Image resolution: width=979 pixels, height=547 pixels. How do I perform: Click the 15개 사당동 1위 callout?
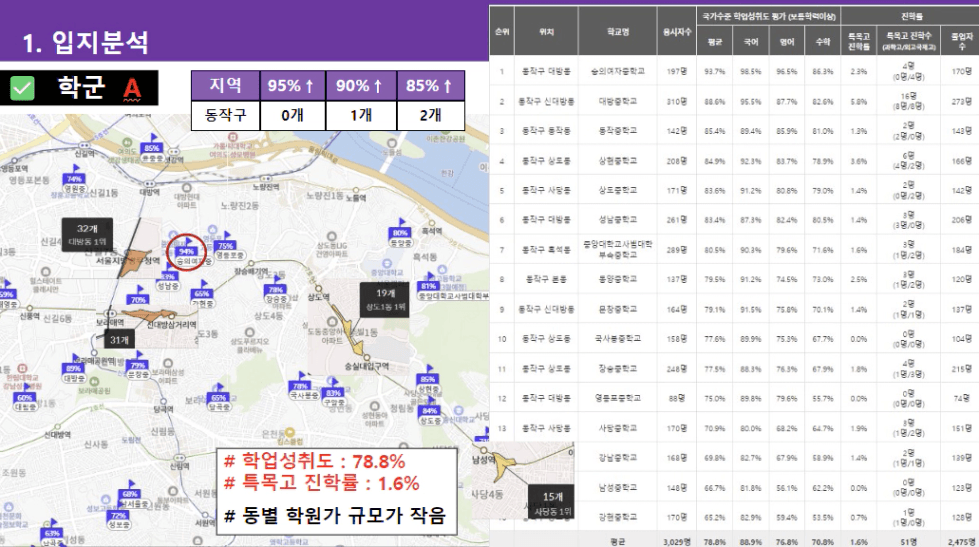tap(552, 504)
